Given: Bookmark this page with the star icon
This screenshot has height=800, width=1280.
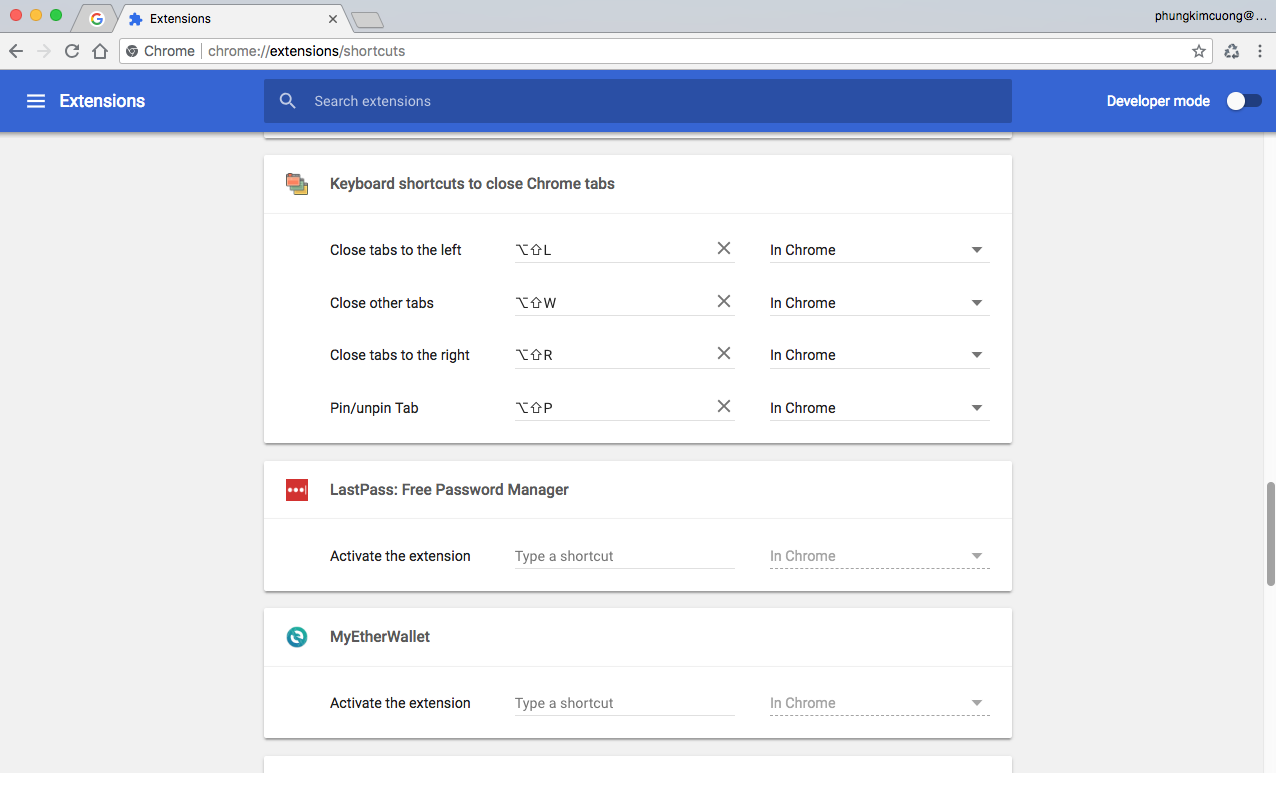Looking at the screenshot, I should (x=1199, y=51).
